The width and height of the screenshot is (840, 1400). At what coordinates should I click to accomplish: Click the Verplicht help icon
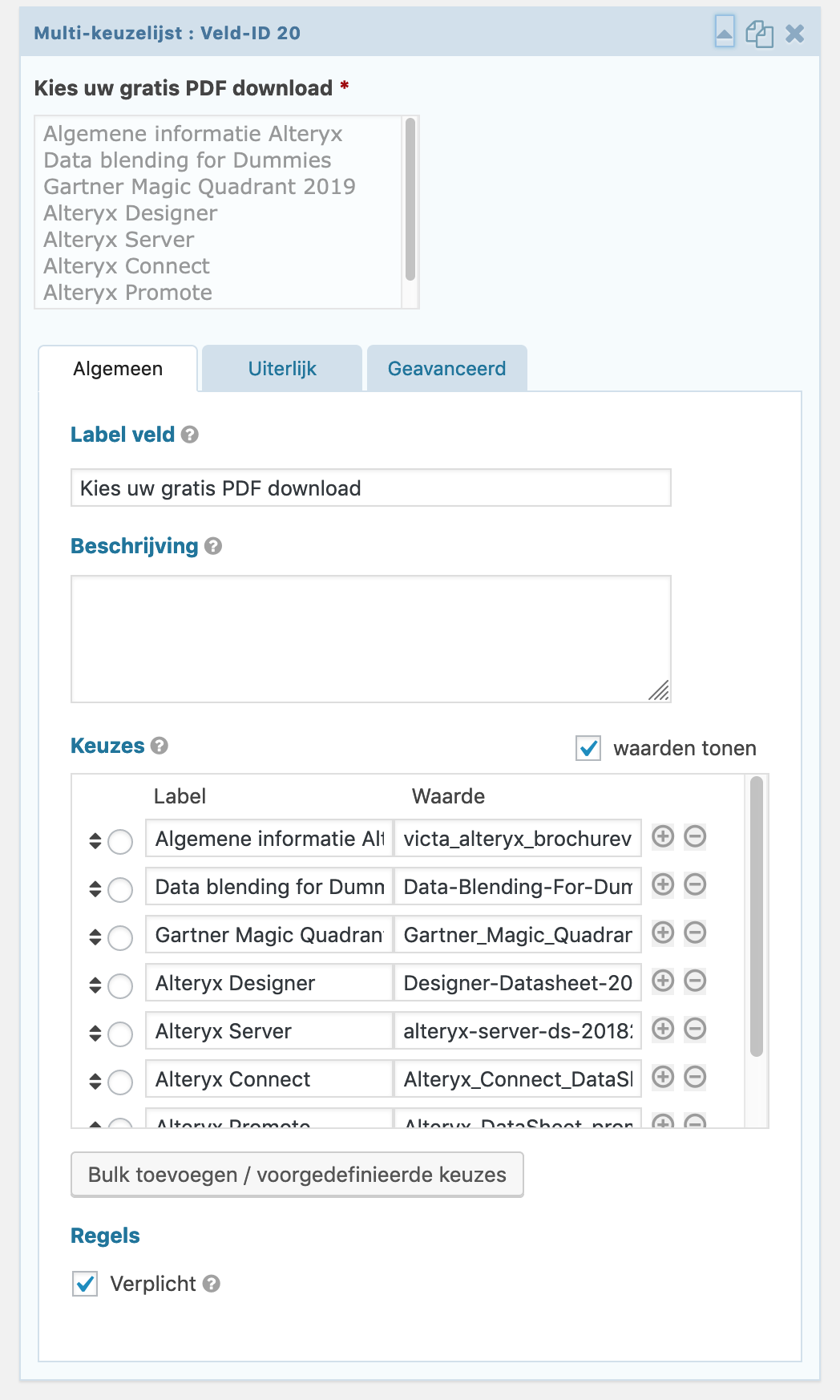click(212, 1284)
